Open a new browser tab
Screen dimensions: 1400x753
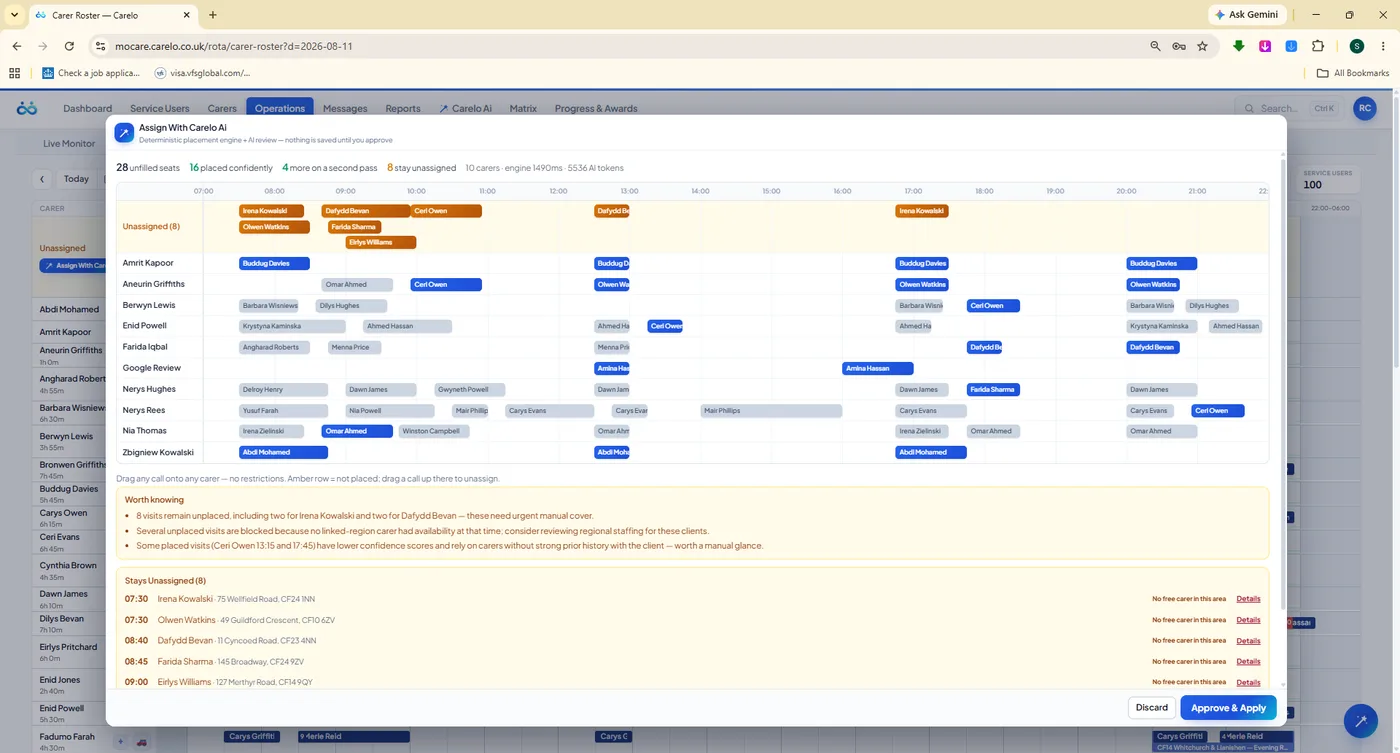(x=213, y=15)
